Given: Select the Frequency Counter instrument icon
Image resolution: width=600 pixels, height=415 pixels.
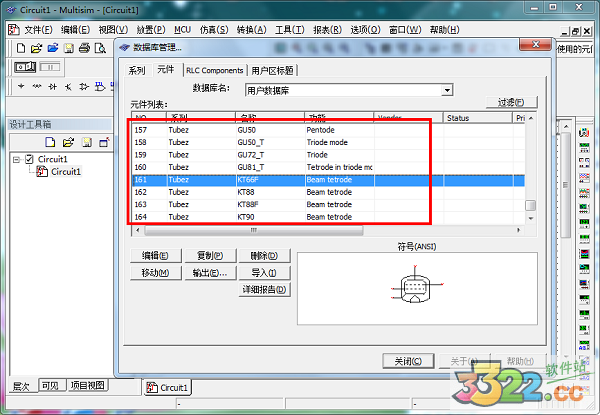Looking at the screenshot, I should coord(584,223).
